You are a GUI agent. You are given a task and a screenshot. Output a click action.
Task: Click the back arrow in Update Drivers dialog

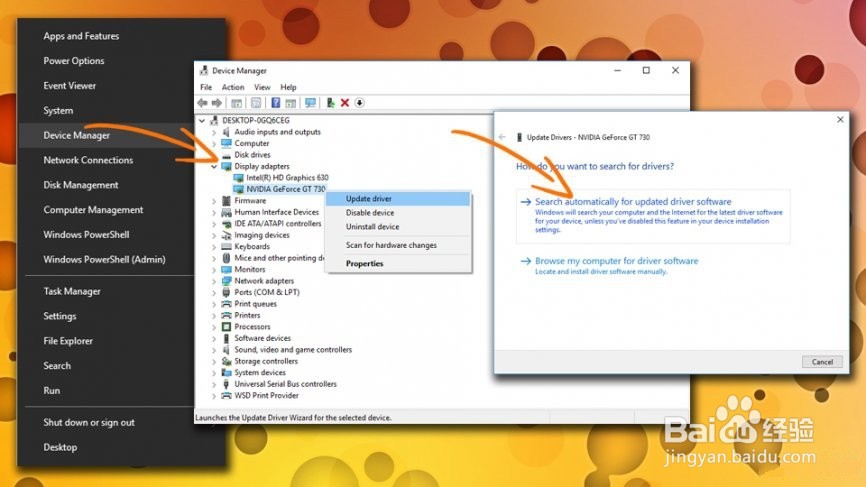click(x=502, y=137)
